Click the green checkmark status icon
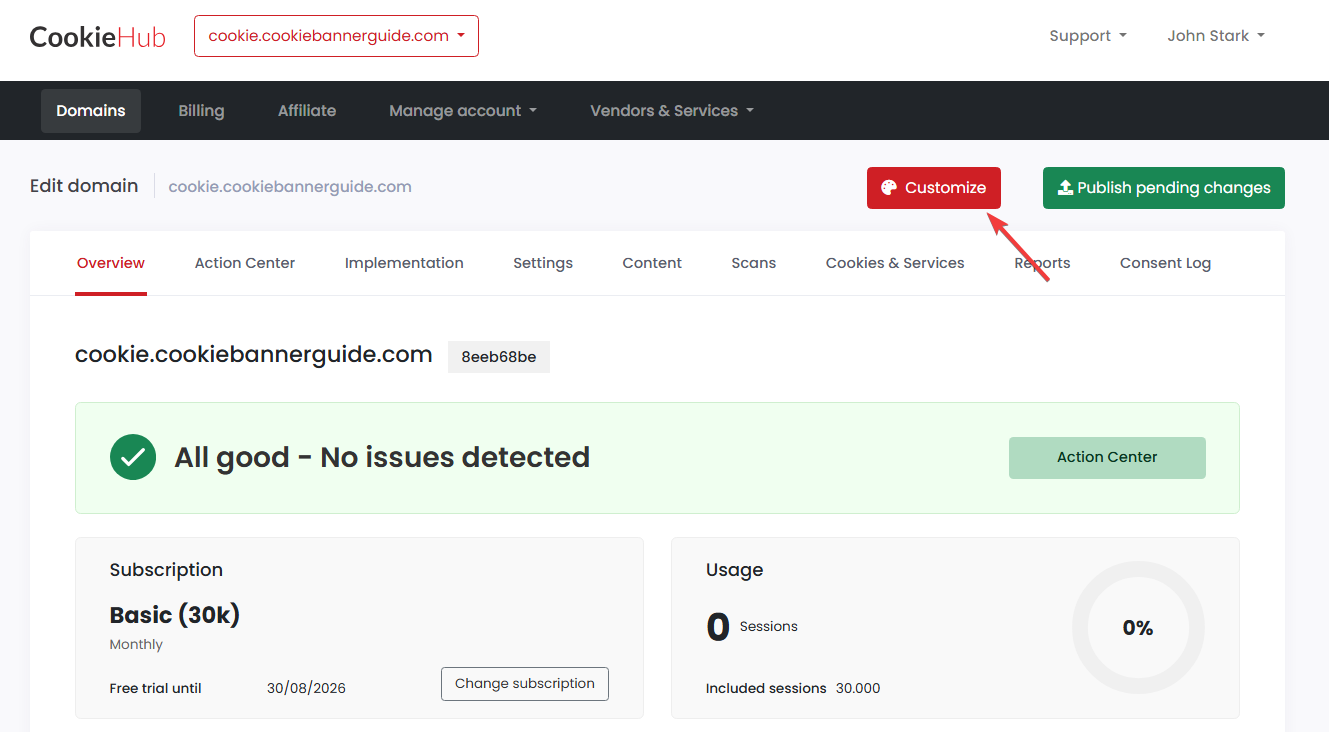This screenshot has height=732, width=1329. click(133, 457)
